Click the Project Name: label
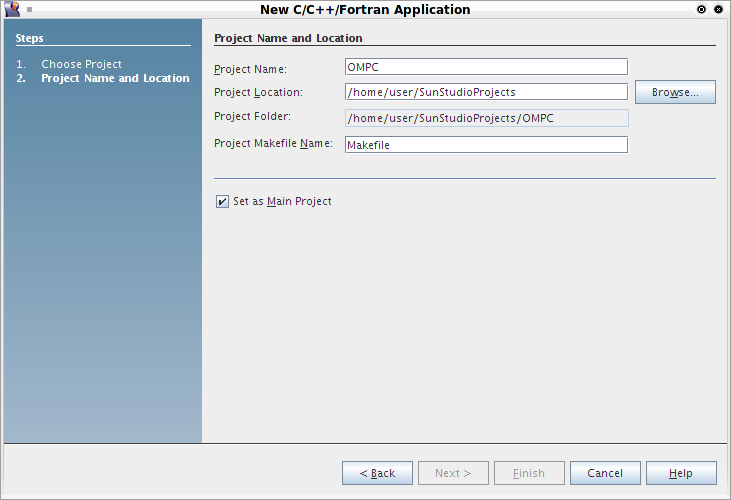The width and height of the screenshot is (731, 500). click(250, 69)
